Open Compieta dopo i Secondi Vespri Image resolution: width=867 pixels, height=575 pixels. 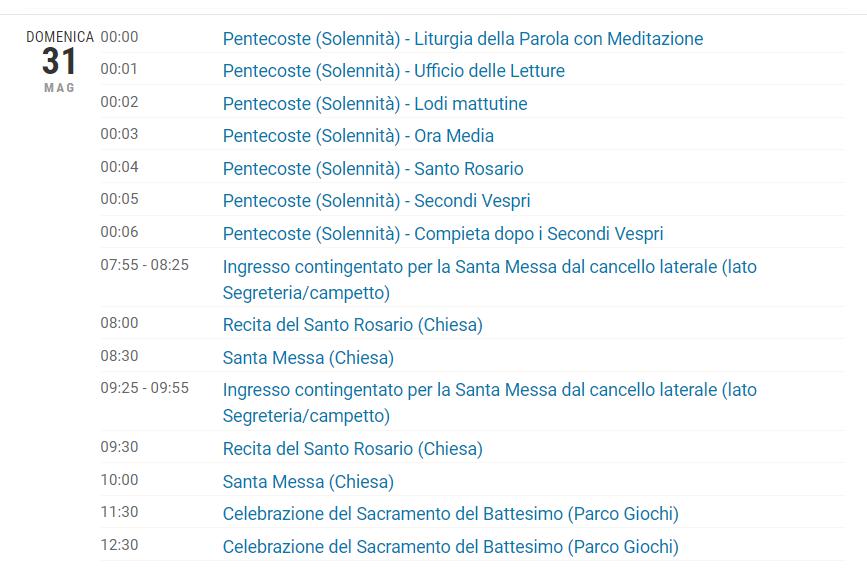pyautogui.click(x=443, y=234)
